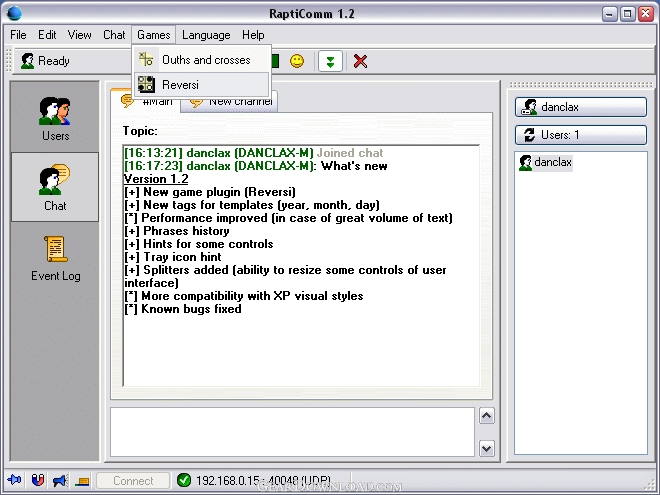Launch Ouths and crosses game
The image size is (660, 495).
pos(201,60)
